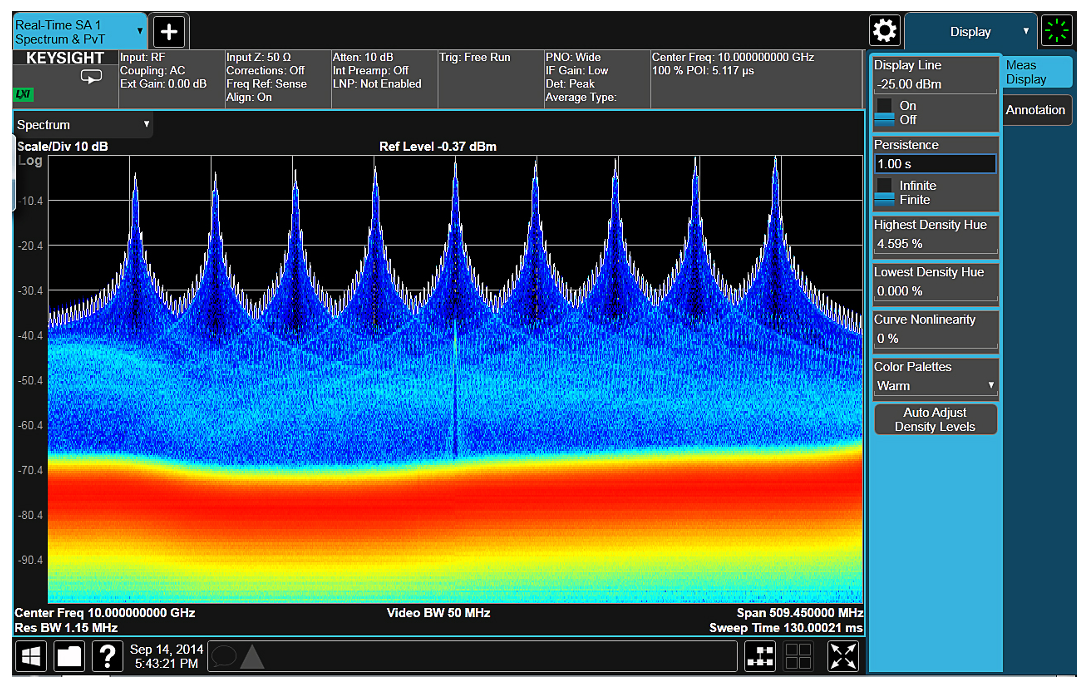Expand the Display menu dropdown
This screenshot has width=1081, height=681.
(x=971, y=32)
